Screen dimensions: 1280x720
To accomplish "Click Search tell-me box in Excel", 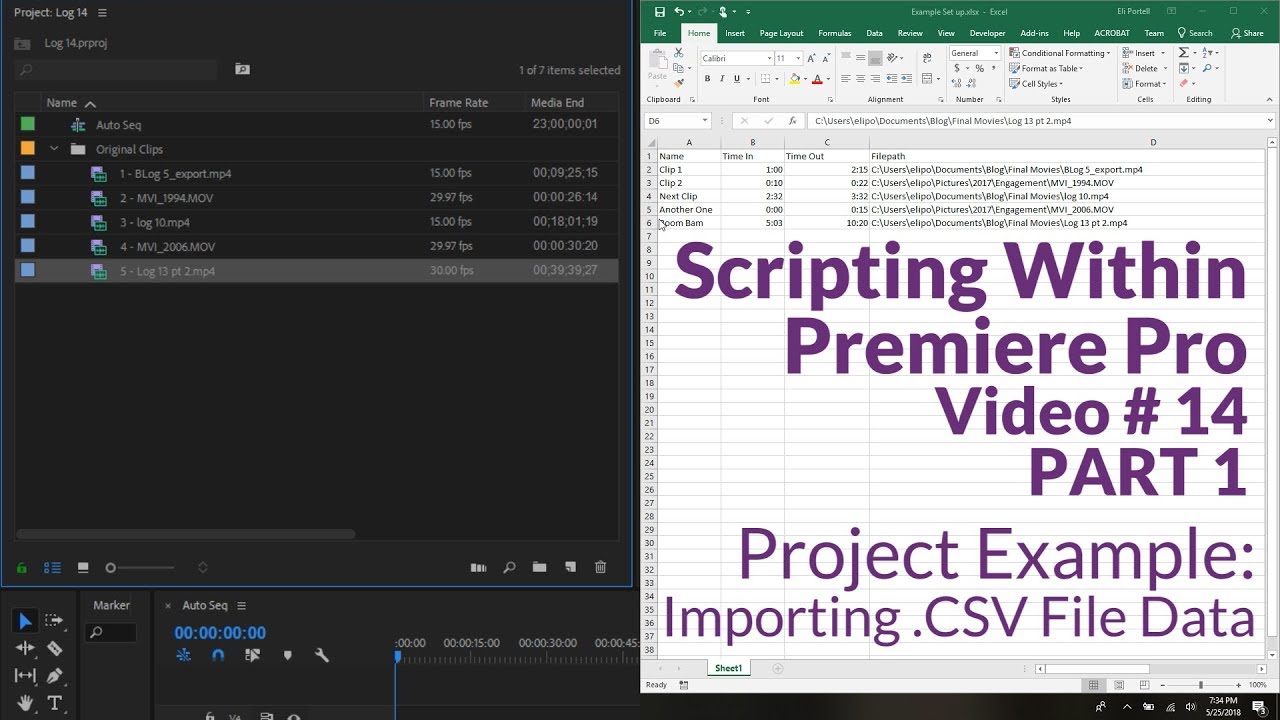I will (x=1194, y=33).
